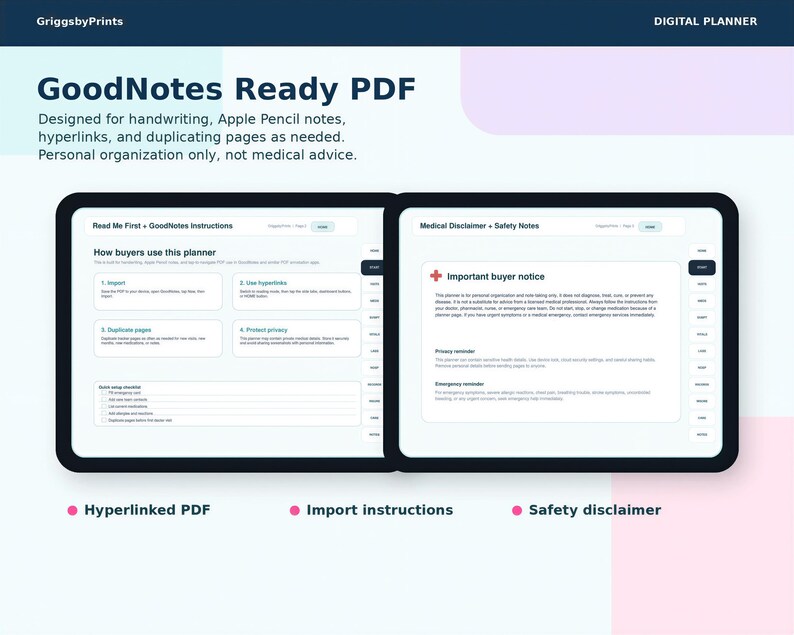Open VISITS side tab on Read Me First page
This screenshot has height=635, width=794.
[x=374, y=284]
